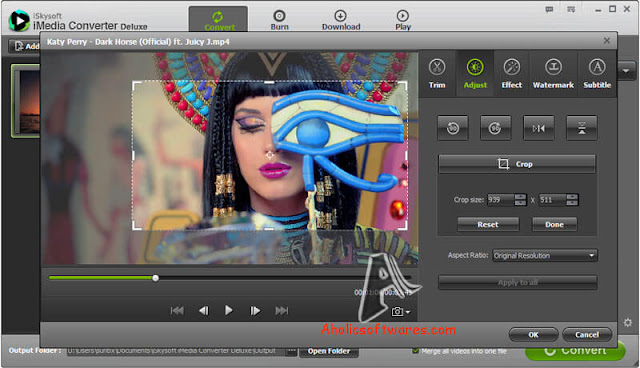Rotate video 90 degrees clockwise
The image size is (640, 368).
pyautogui.click(x=496, y=128)
